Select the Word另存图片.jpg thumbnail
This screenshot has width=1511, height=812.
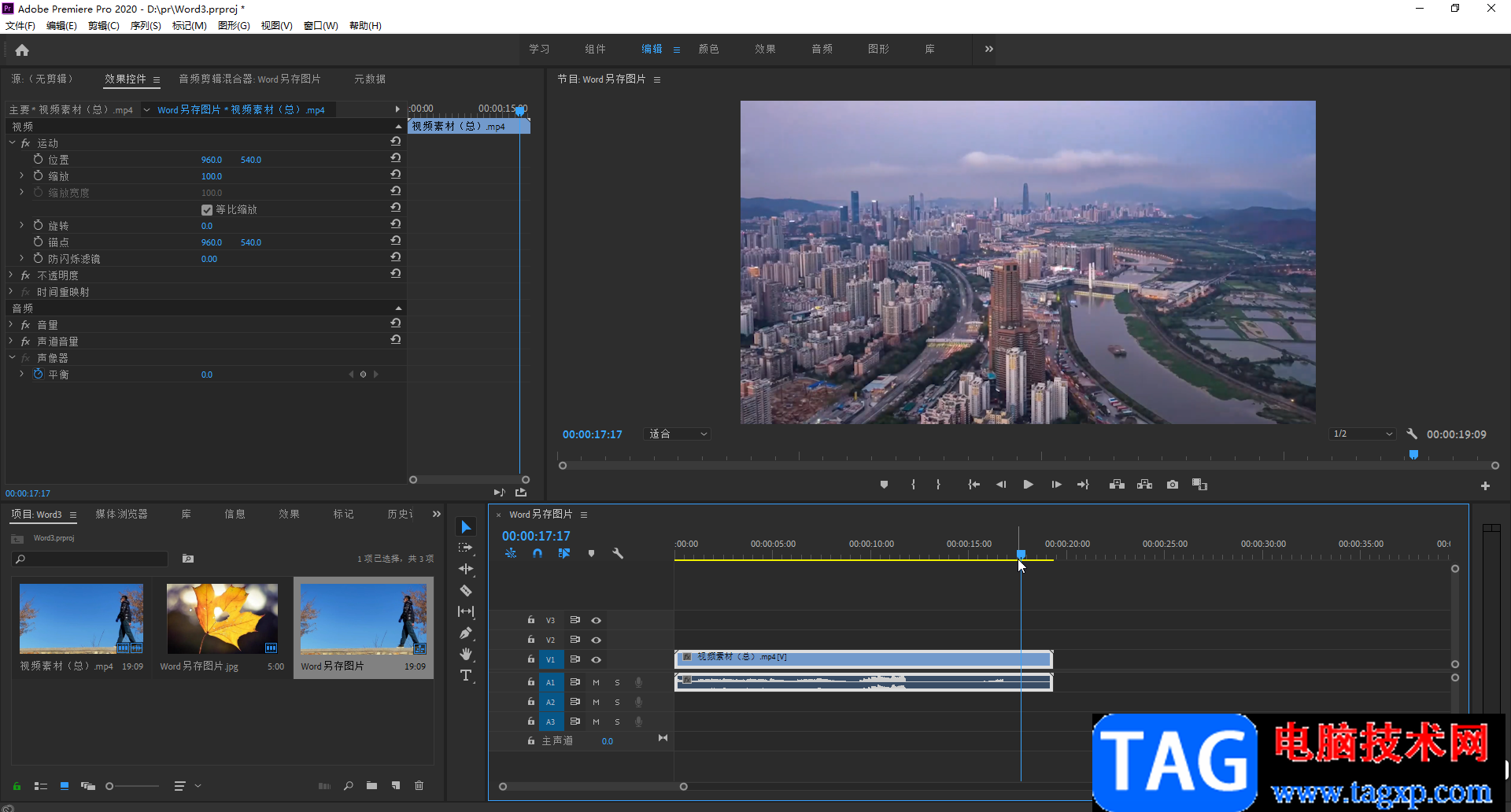pos(222,618)
